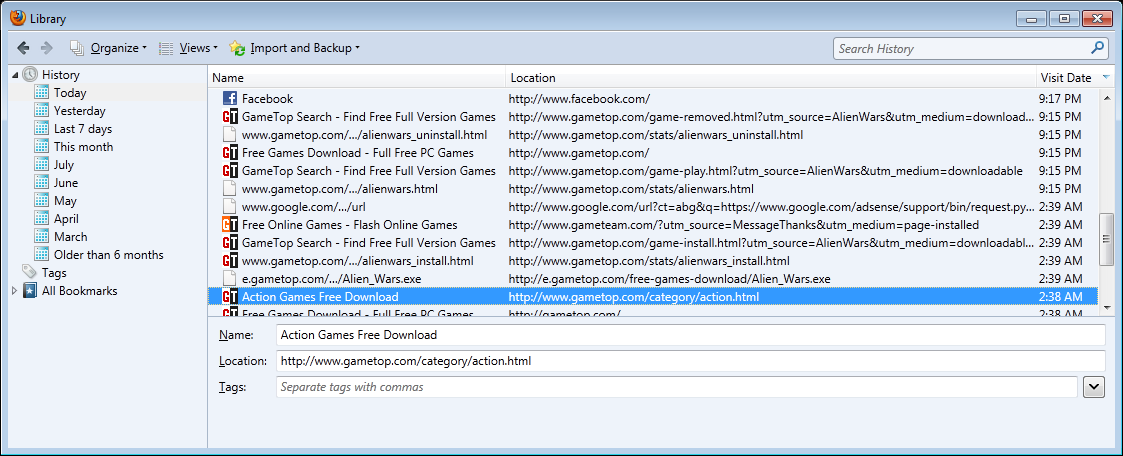Select March history folder
This screenshot has height=456, width=1123.
(70, 237)
